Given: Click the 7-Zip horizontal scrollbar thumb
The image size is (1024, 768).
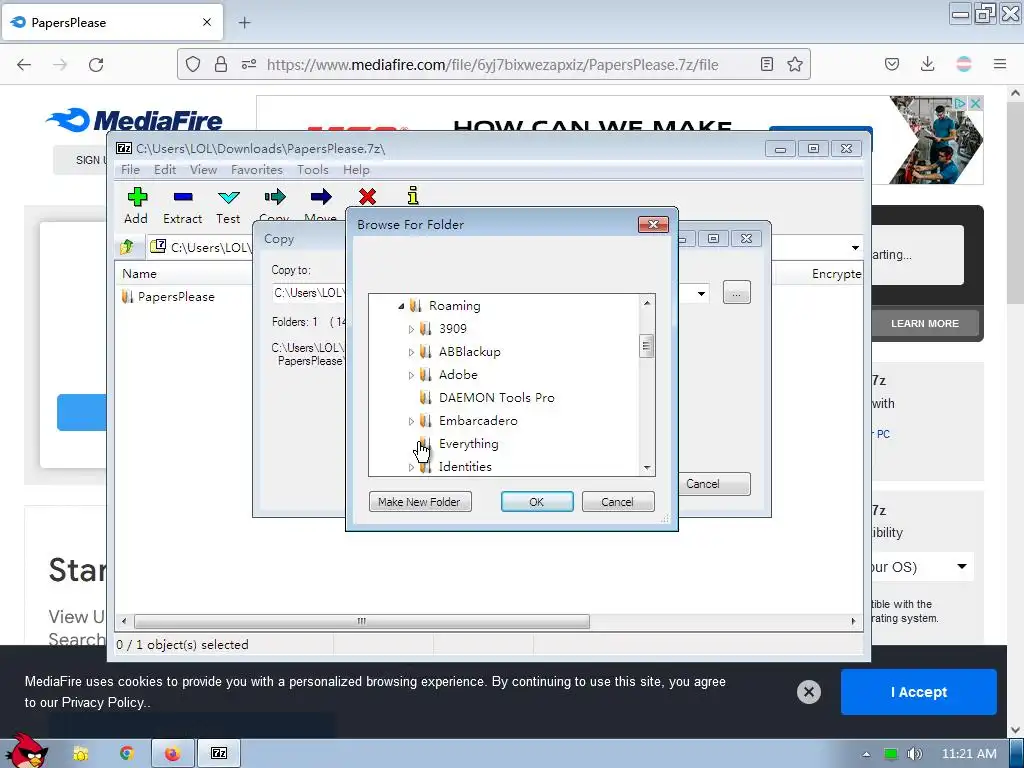Looking at the screenshot, I should click(x=362, y=621).
